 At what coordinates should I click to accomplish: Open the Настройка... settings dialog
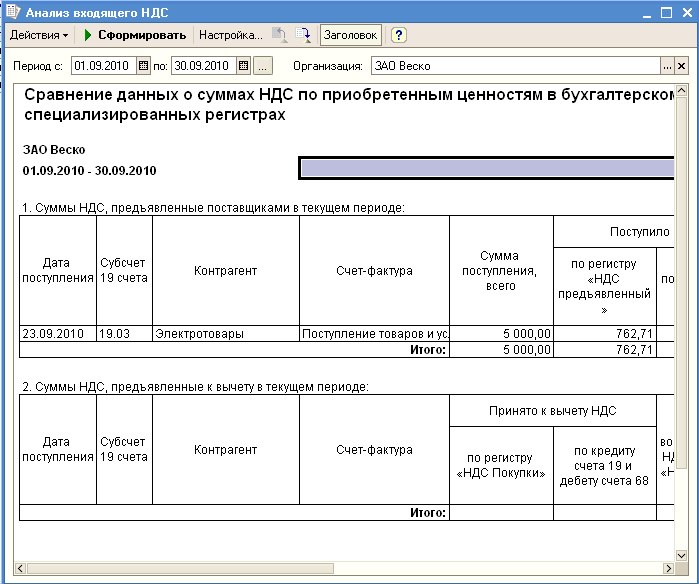point(230,35)
